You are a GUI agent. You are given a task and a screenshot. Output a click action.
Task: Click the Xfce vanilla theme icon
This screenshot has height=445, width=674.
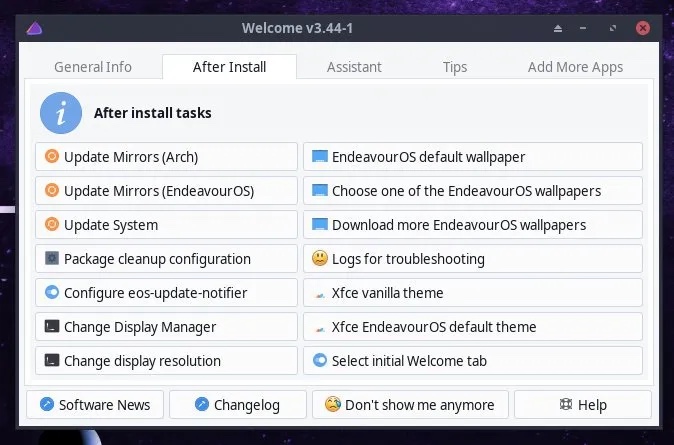[320, 293]
